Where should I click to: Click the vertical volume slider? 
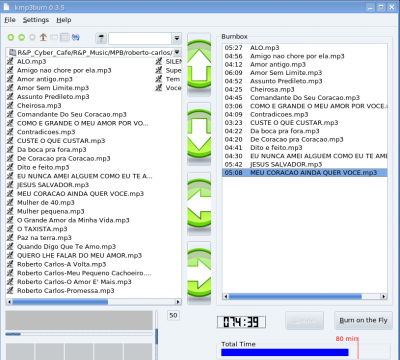(157, 335)
